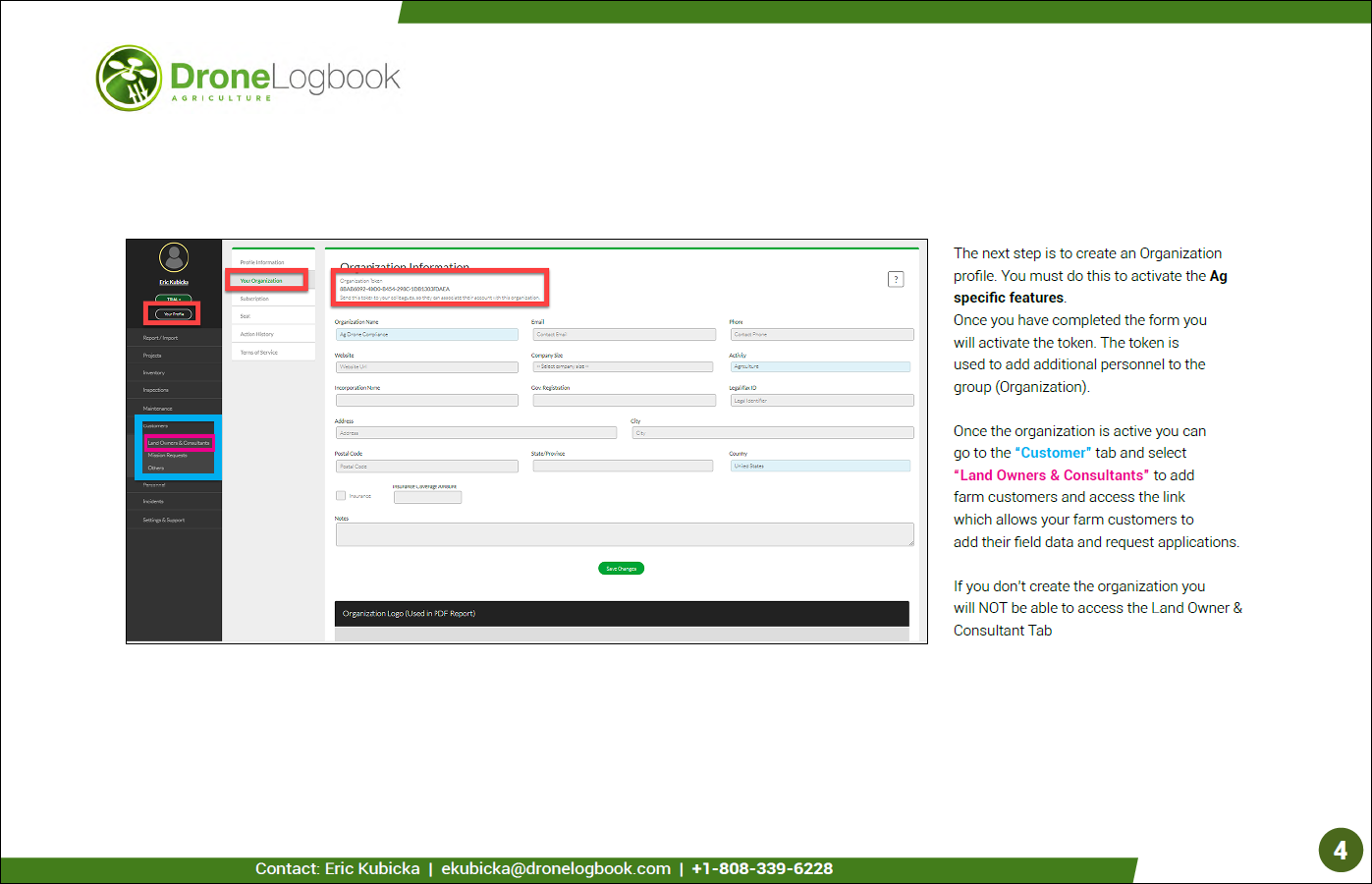Click the Postal Code field

426,467
